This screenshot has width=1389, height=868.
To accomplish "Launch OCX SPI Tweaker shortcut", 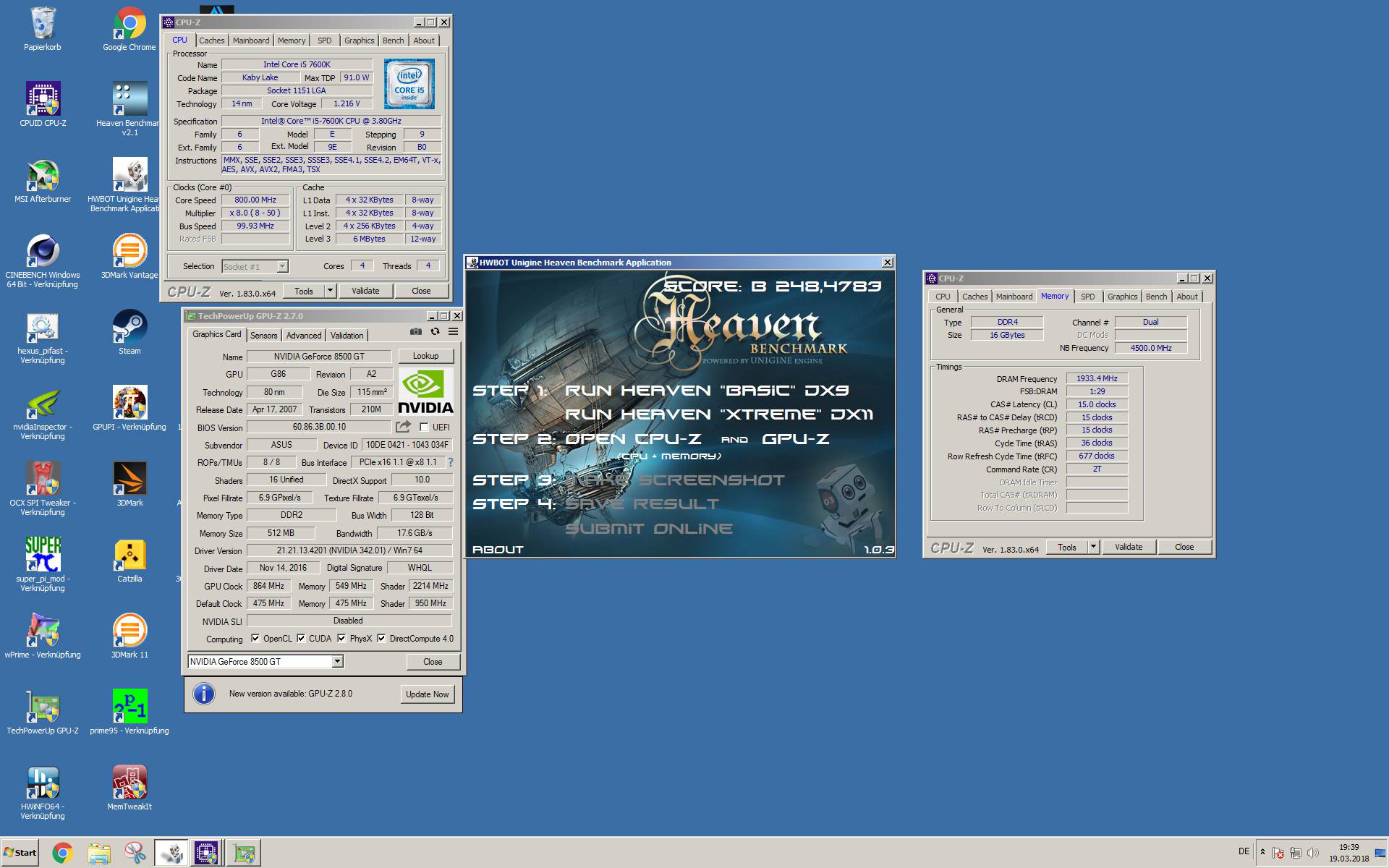I will click(x=43, y=479).
